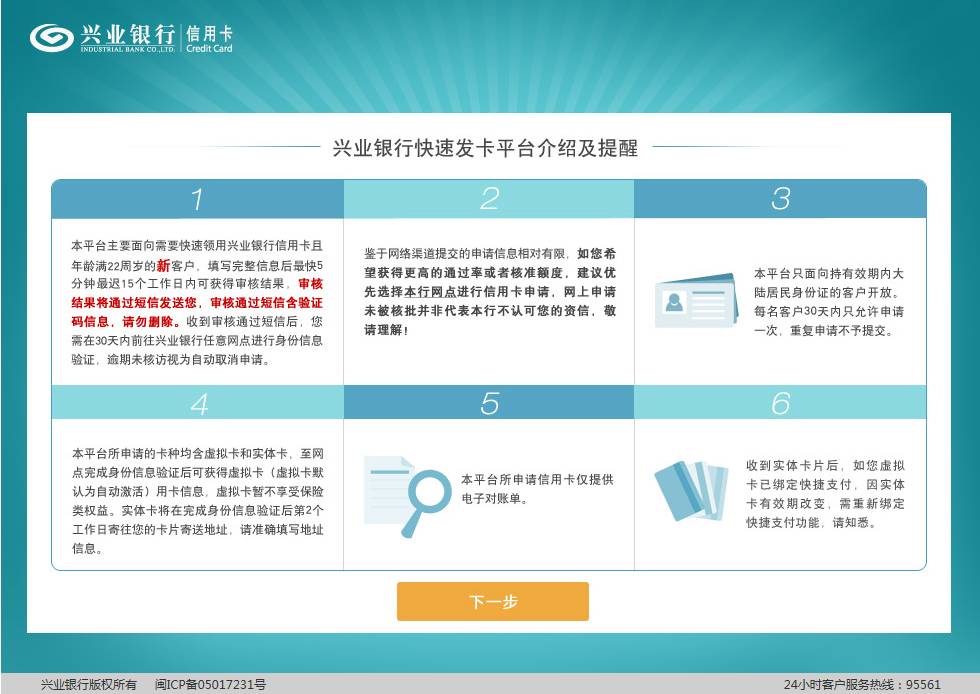Click the number 6 section header
This screenshot has height=694, width=980.
click(780, 403)
